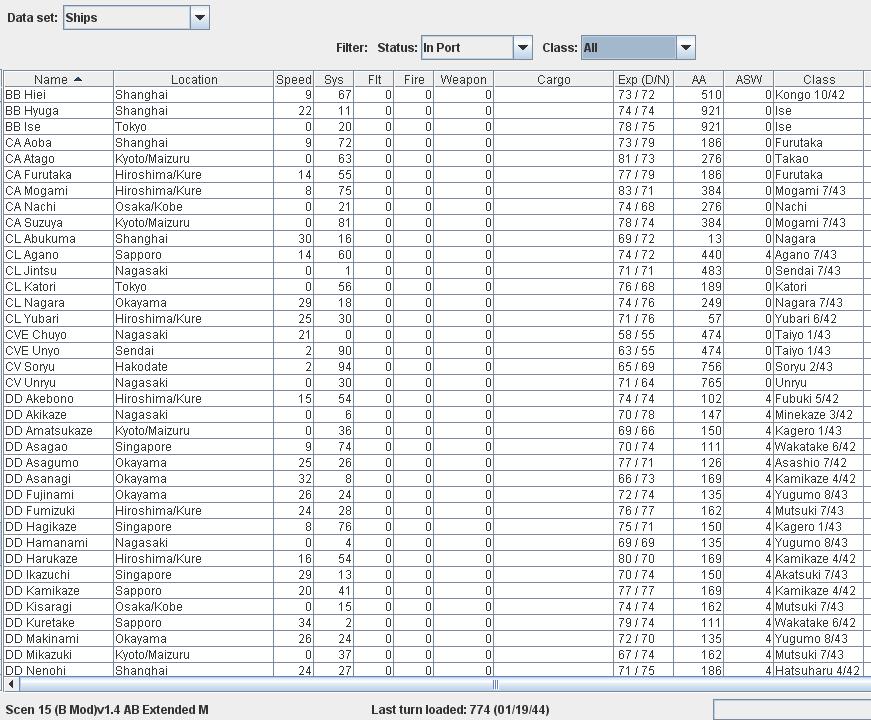Open the Class filter dropdown arrow
Image resolution: width=871 pixels, height=720 pixels.
[x=685, y=48]
